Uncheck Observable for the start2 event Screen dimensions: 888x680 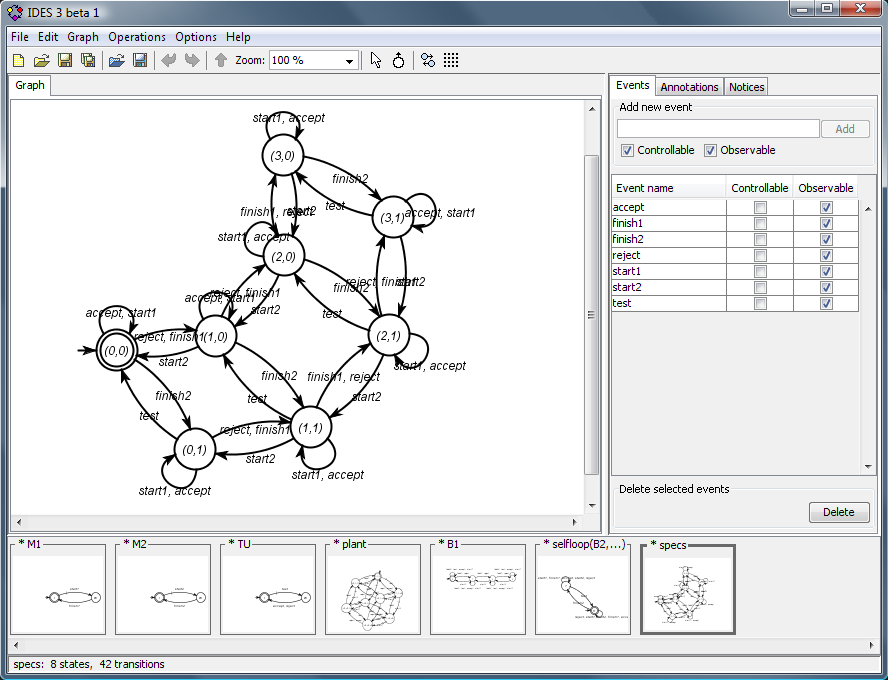pos(826,287)
